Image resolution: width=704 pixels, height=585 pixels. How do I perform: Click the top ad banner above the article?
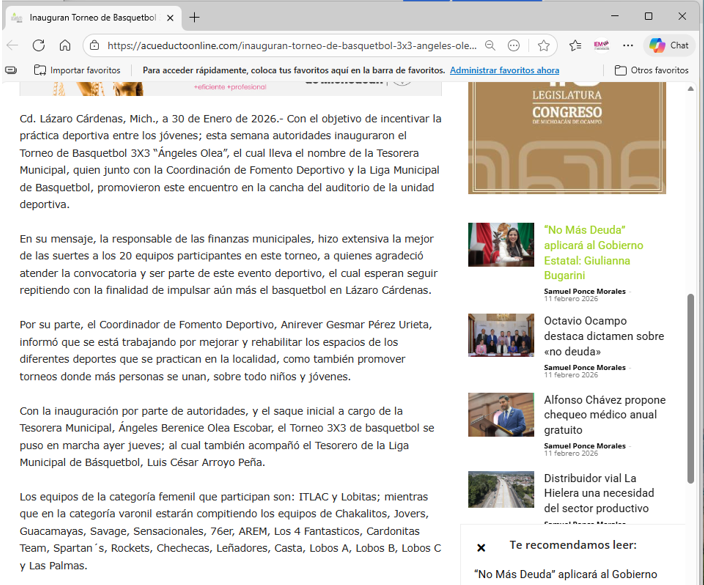tap(230, 88)
